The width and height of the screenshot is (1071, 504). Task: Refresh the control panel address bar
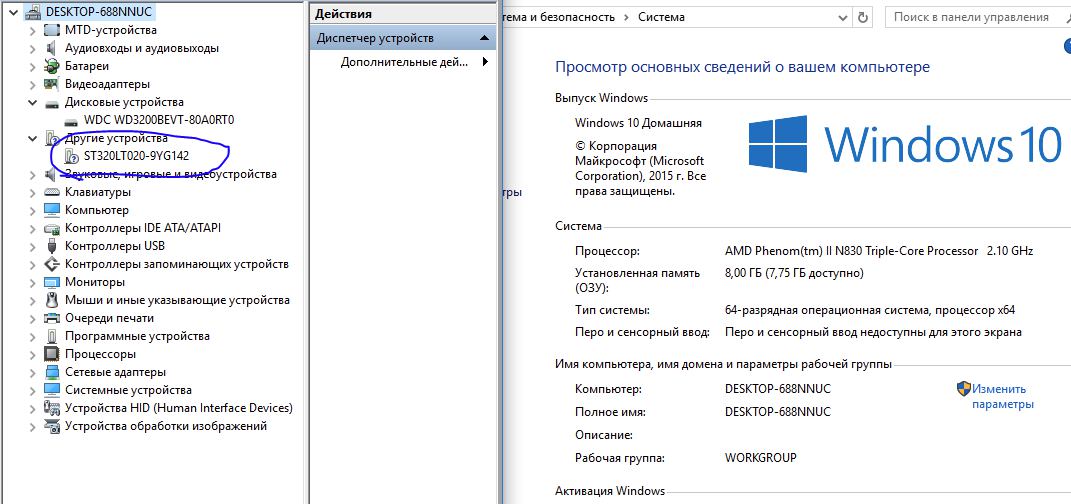863,17
